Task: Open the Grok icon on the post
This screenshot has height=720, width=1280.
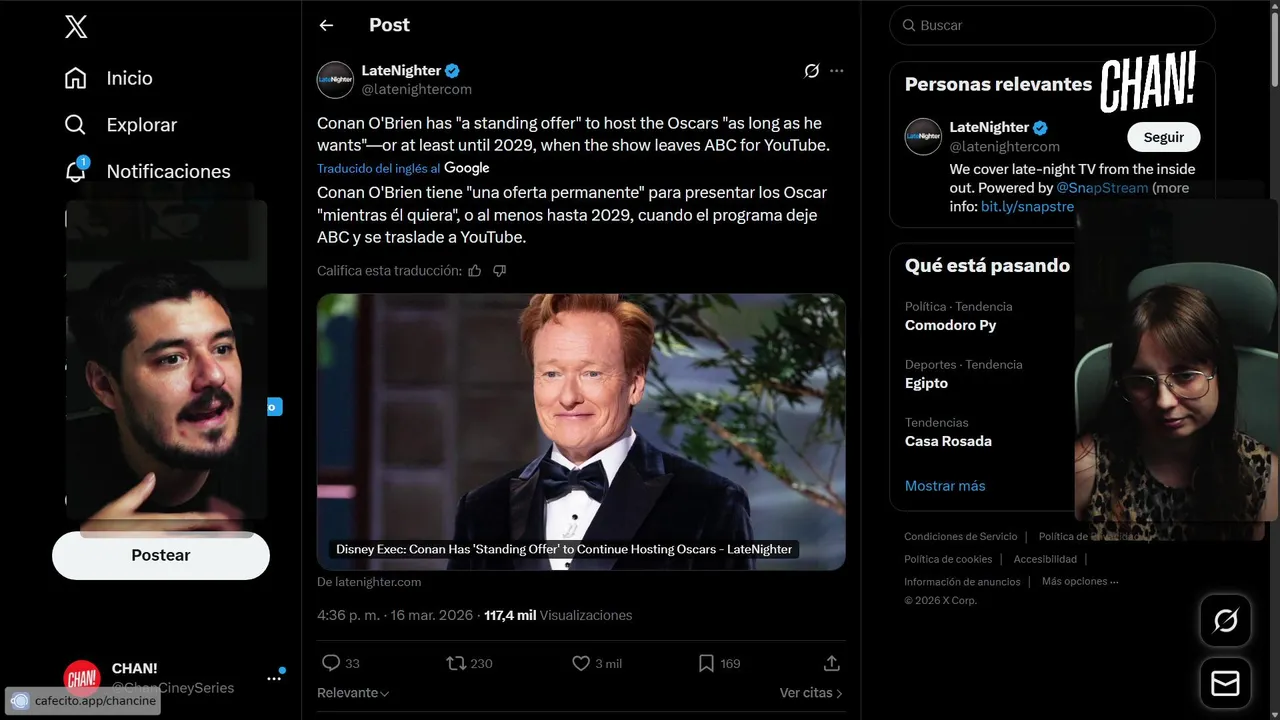Action: (x=812, y=71)
